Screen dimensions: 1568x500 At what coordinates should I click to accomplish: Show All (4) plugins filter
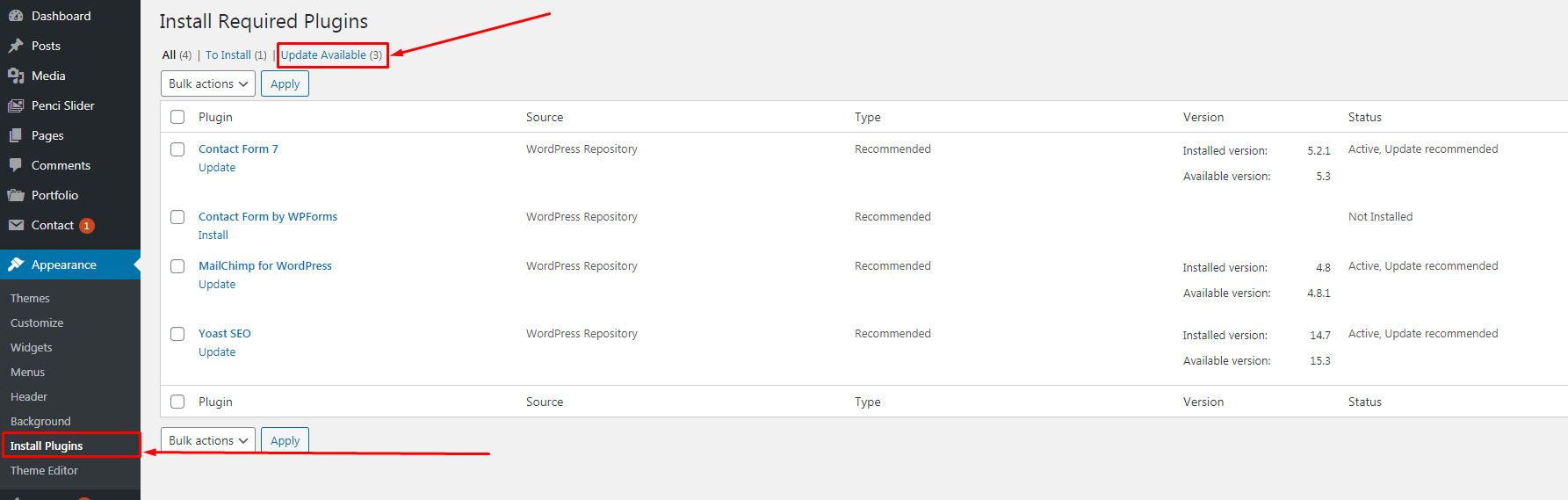177,54
